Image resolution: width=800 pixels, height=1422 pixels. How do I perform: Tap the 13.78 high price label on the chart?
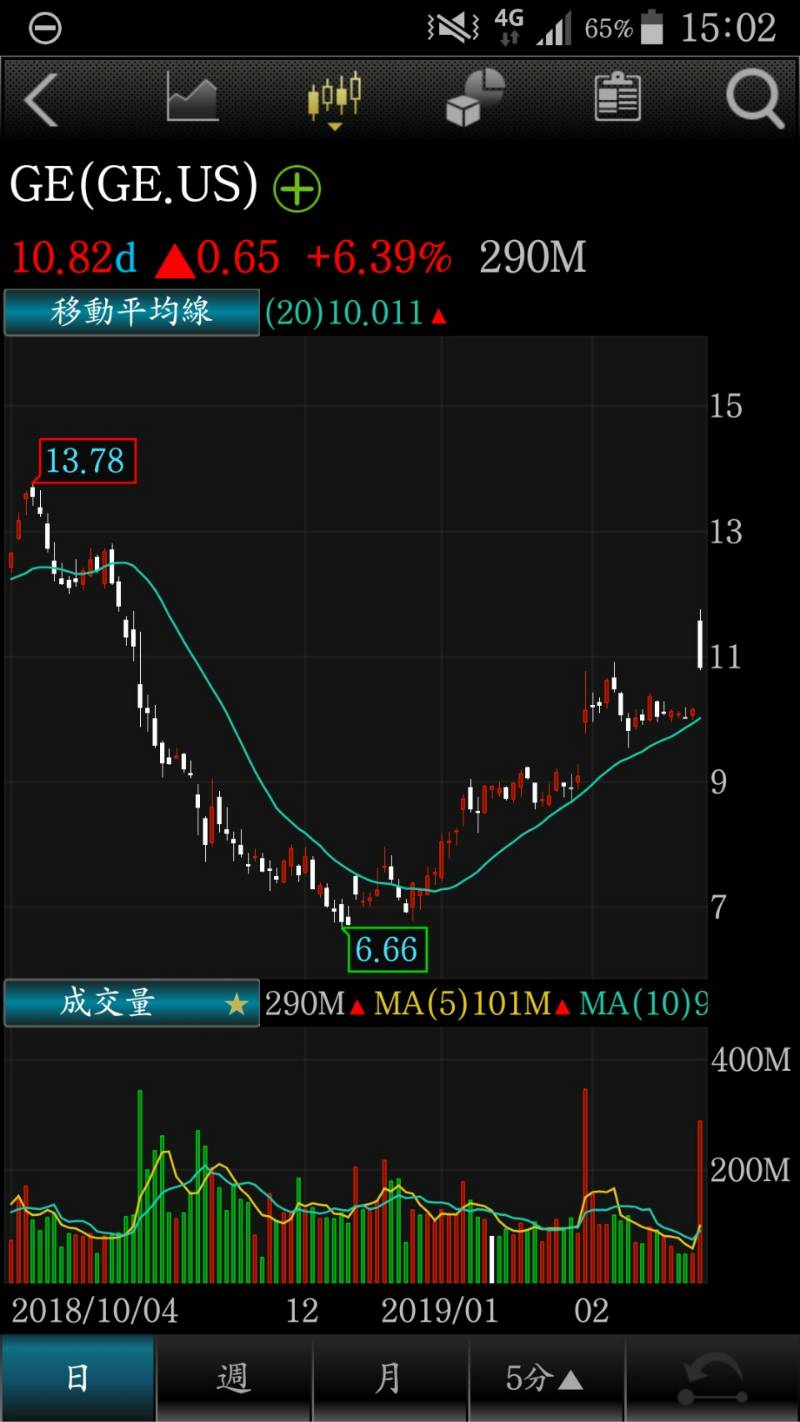[x=85, y=461]
